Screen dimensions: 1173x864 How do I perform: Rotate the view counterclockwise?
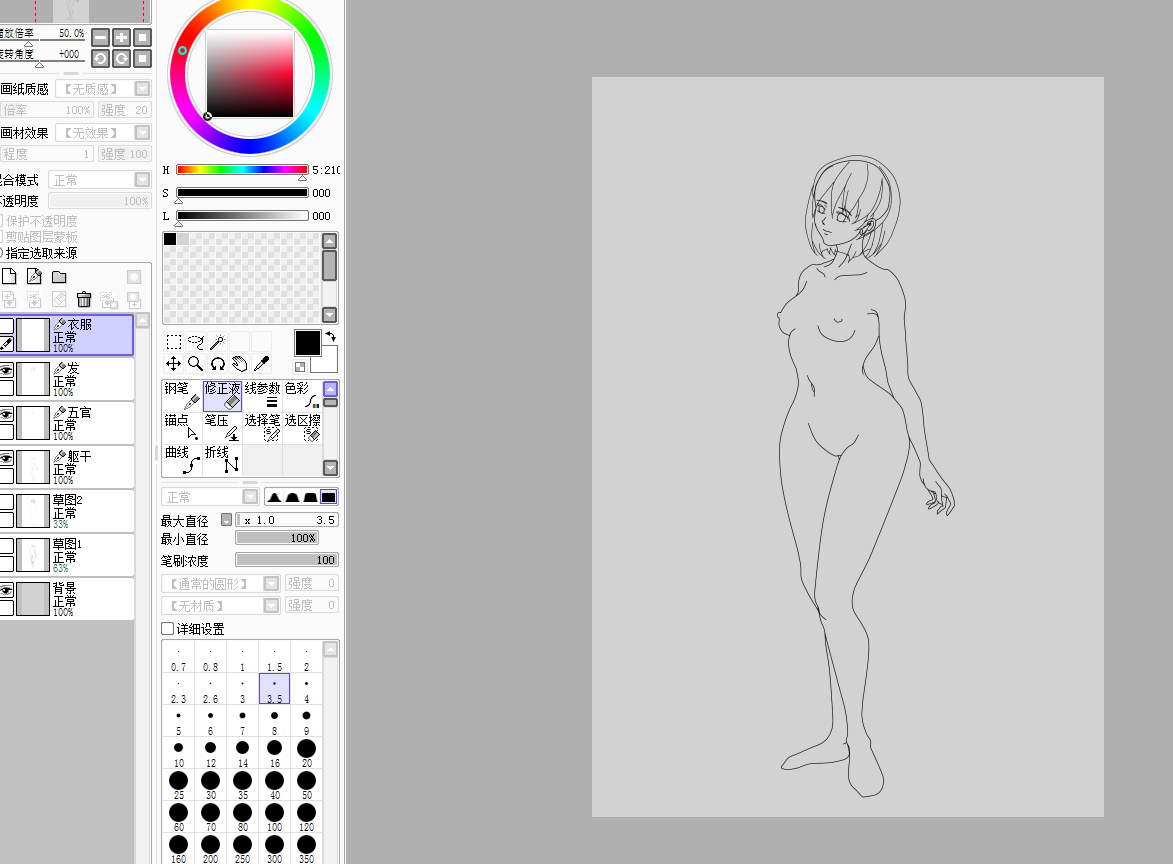[100, 58]
